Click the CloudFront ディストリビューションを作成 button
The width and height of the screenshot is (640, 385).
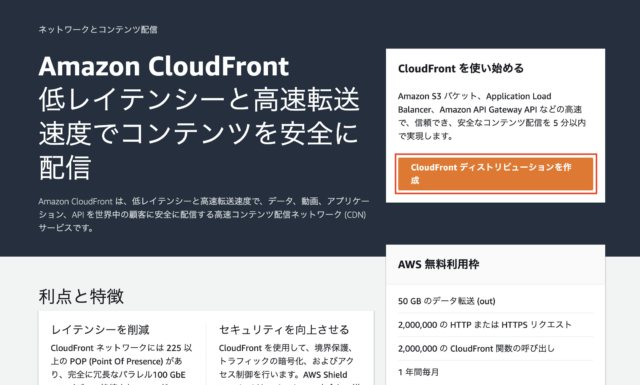pos(496,174)
